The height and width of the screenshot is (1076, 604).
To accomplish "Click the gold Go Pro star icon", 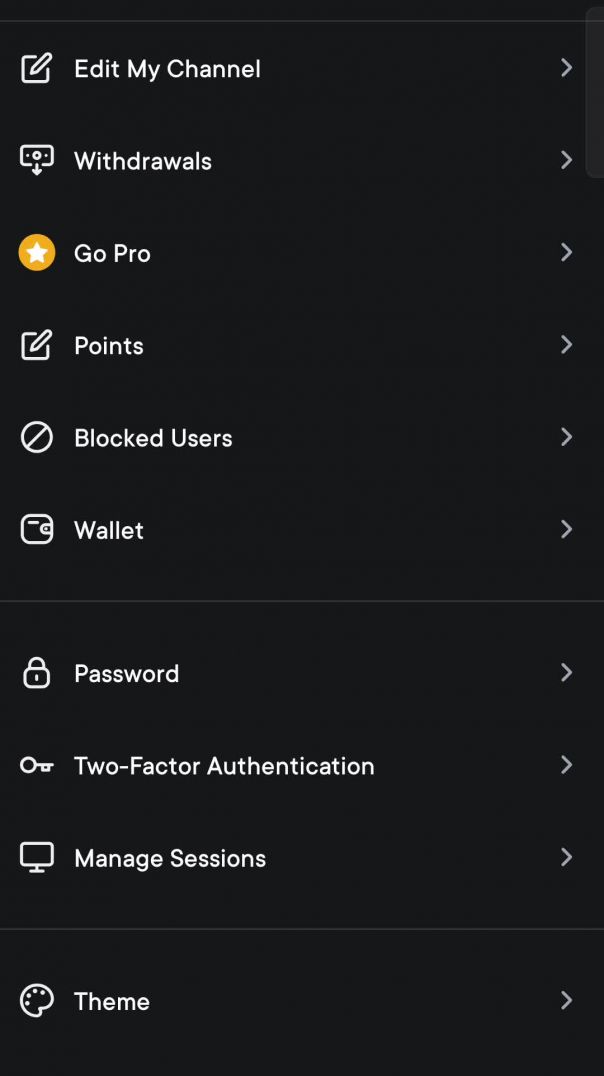I will pos(37,253).
